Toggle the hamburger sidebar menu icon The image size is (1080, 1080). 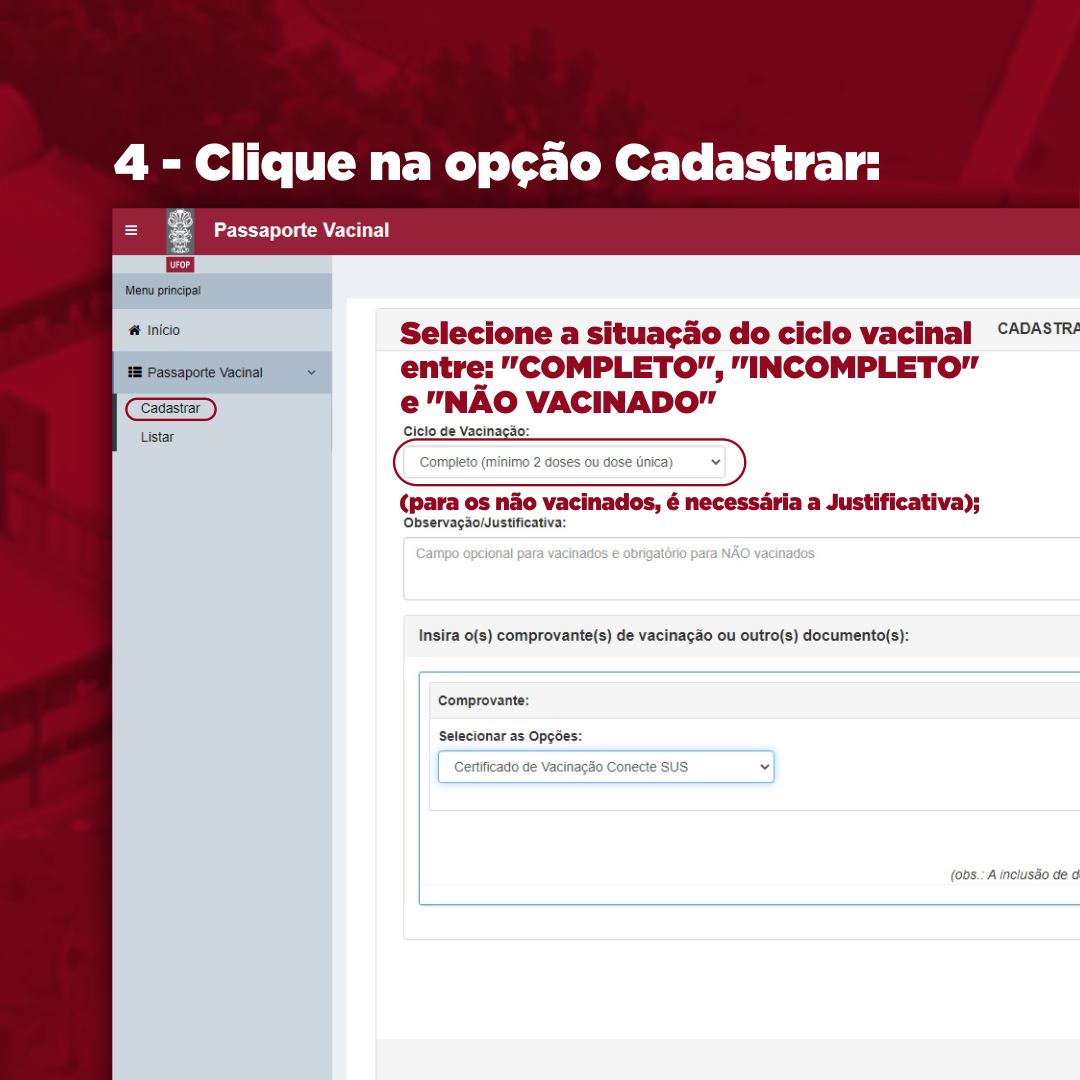tap(131, 230)
